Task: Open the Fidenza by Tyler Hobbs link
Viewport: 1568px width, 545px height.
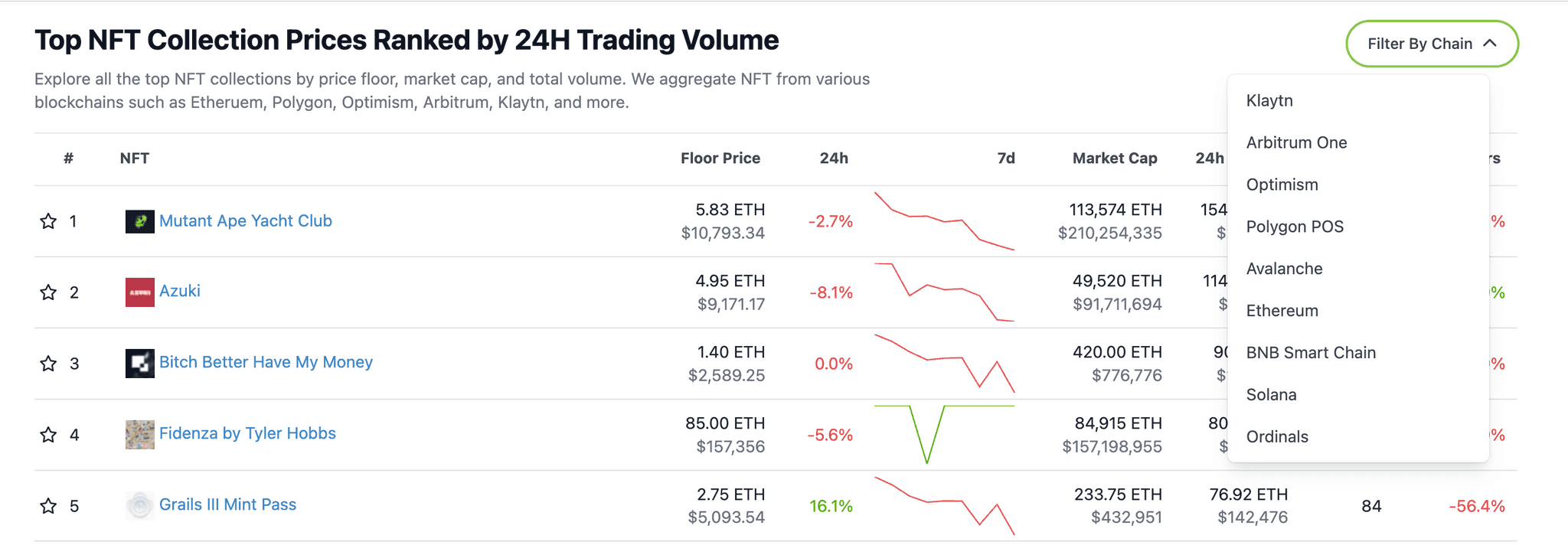Action: pyautogui.click(x=248, y=432)
